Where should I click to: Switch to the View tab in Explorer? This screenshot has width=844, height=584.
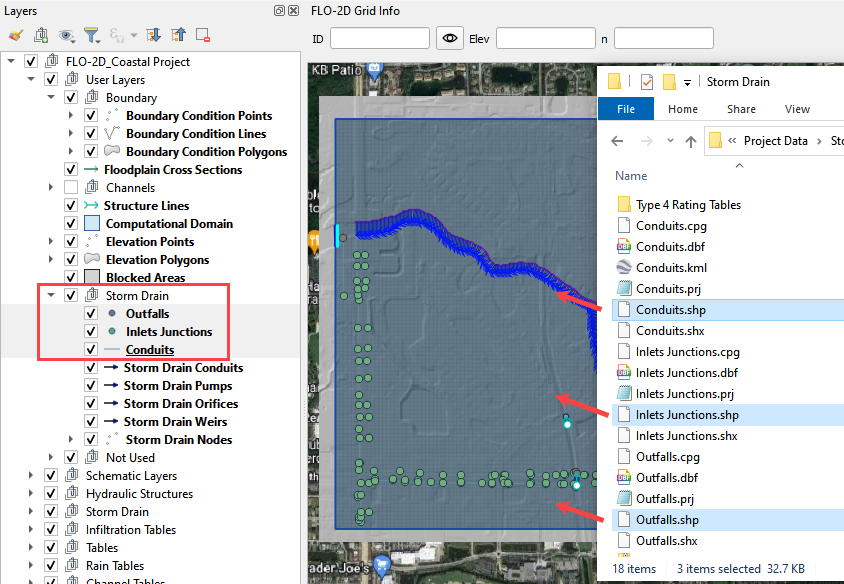pyautogui.click(x=797, y=109)
